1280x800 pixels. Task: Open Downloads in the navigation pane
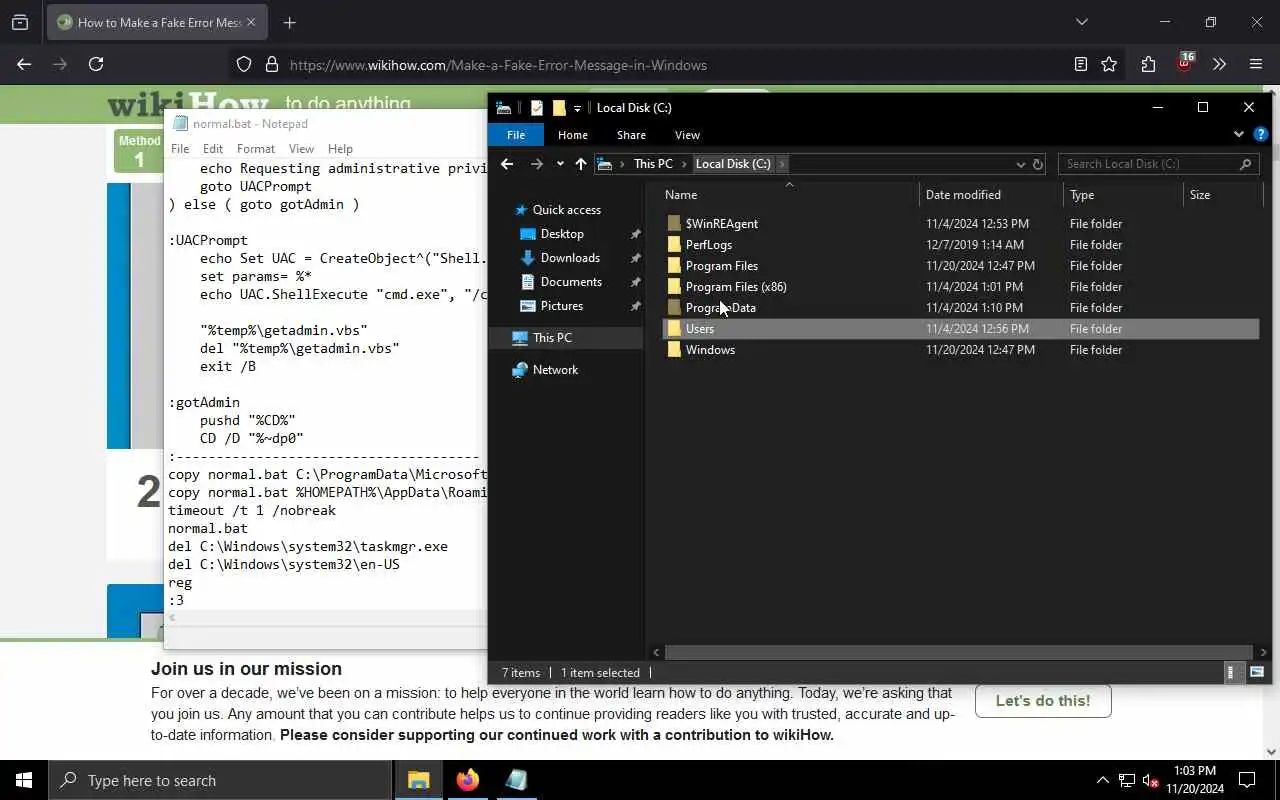(x=570, y=258)
